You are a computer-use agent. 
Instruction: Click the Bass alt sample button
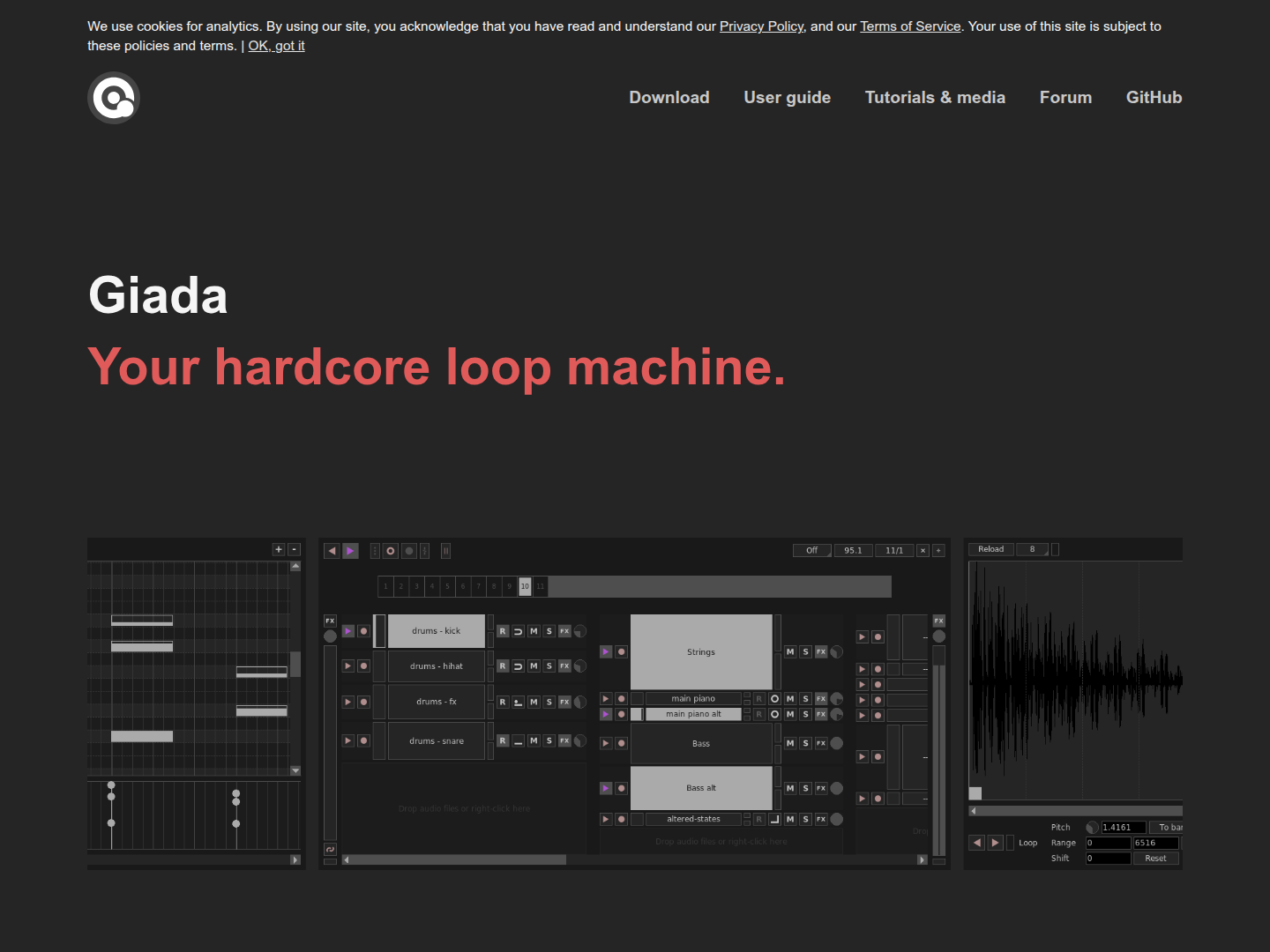point(701,788)
